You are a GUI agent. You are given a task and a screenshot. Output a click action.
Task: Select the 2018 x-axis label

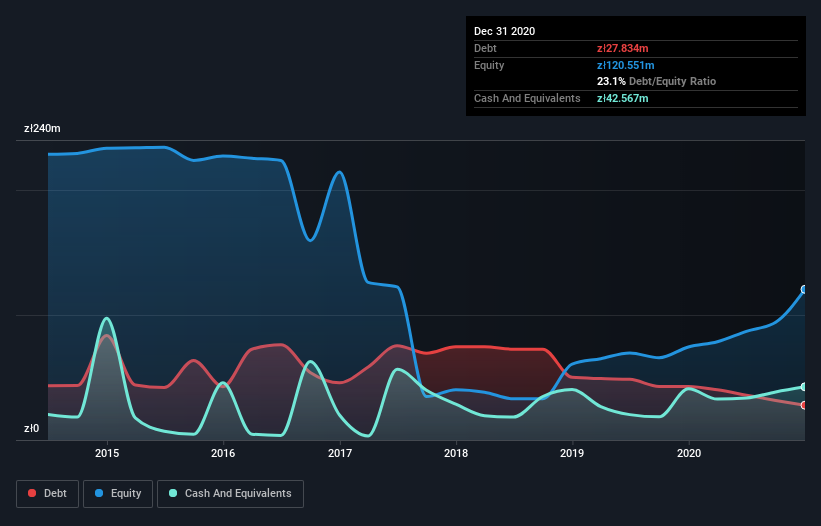click(456, 453)
